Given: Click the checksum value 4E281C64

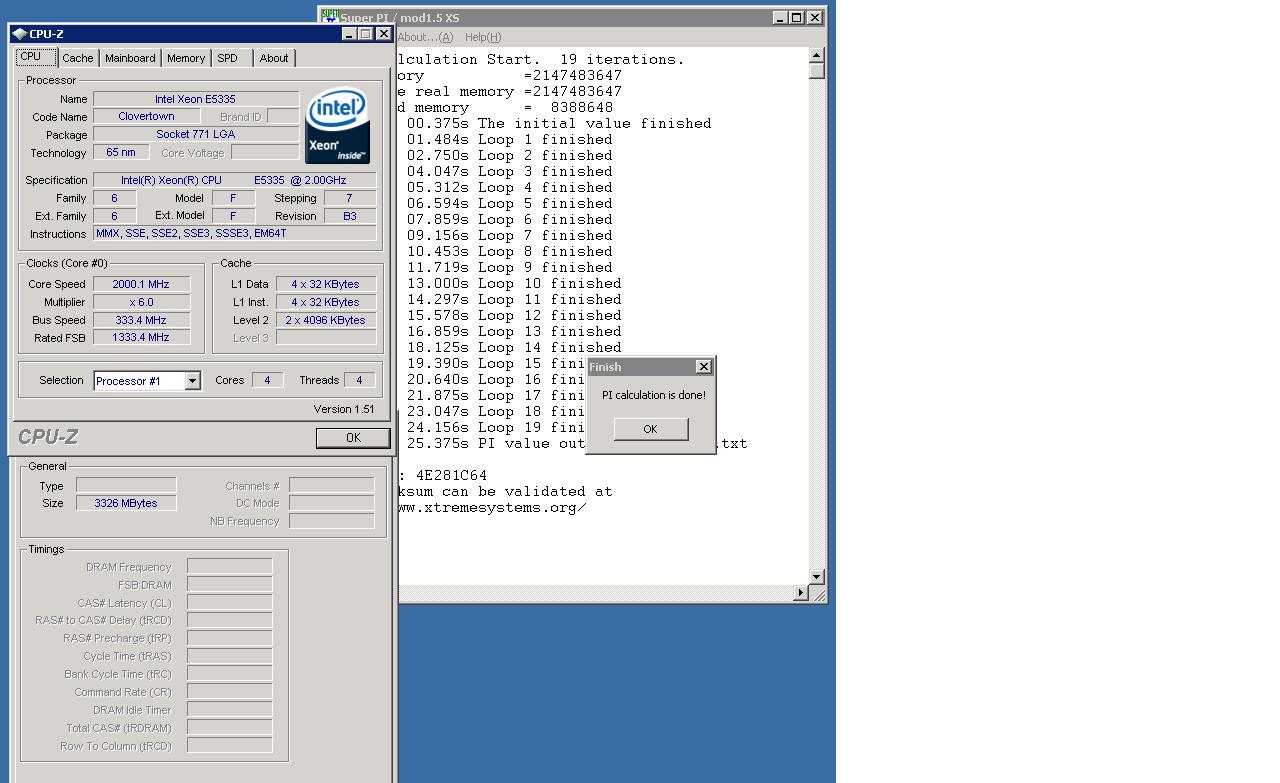Looking at the screenshot, I should click(x=451, y=475).
